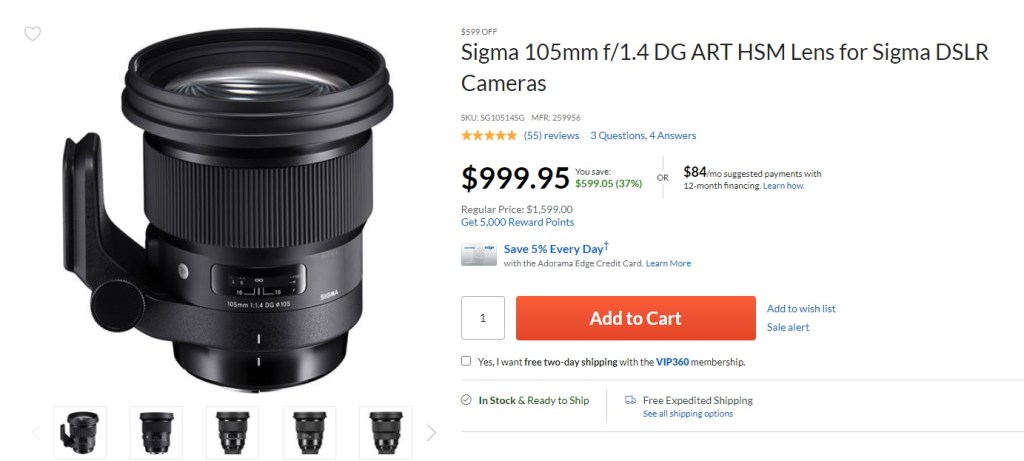Image resolution: width=1024 pixels, height=461 pixels.
Task: Click Get 5,000 Reward Points
Action: pyautogui.click(x=517, y=222)
